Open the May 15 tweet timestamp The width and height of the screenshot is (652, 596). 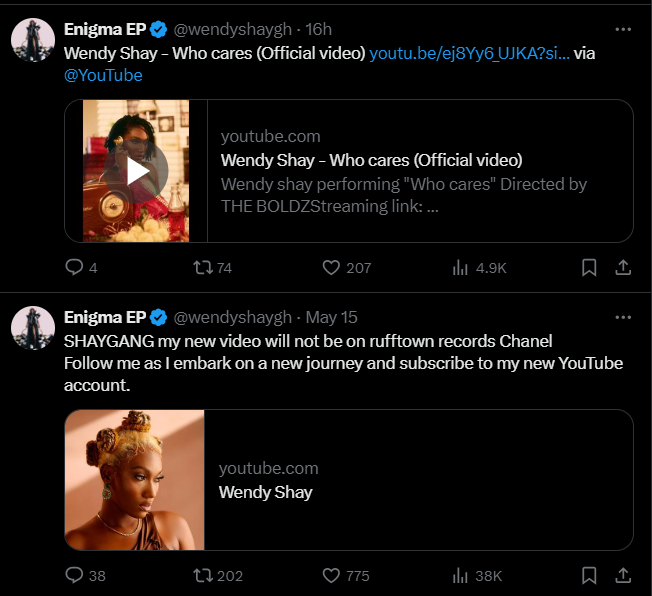coord(331,318)
